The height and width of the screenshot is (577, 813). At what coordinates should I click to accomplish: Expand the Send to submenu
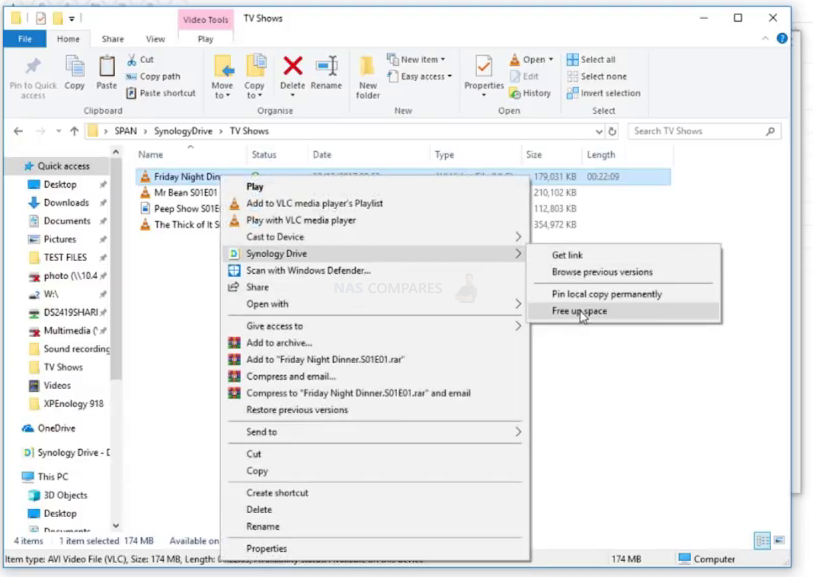pyautogui.click(x=375, y=432)
